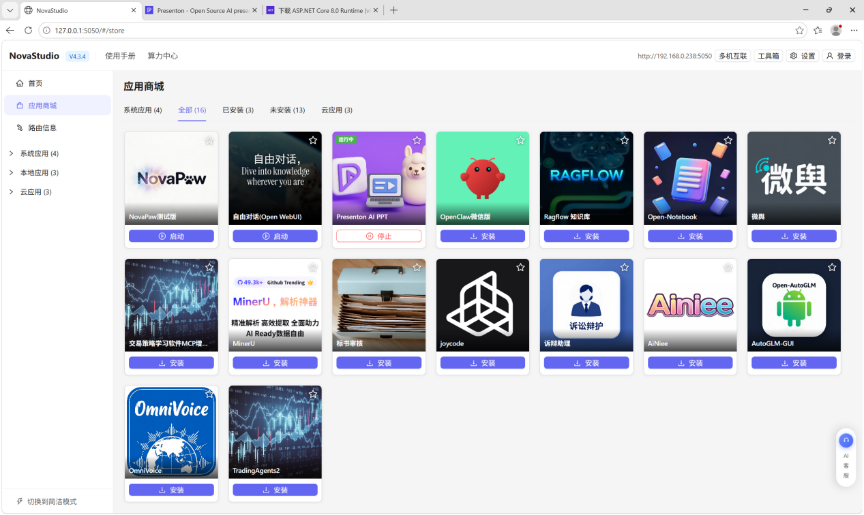The image size is (864, 515).
Task: Star the OmniVoice card
Action: [209, 394]
